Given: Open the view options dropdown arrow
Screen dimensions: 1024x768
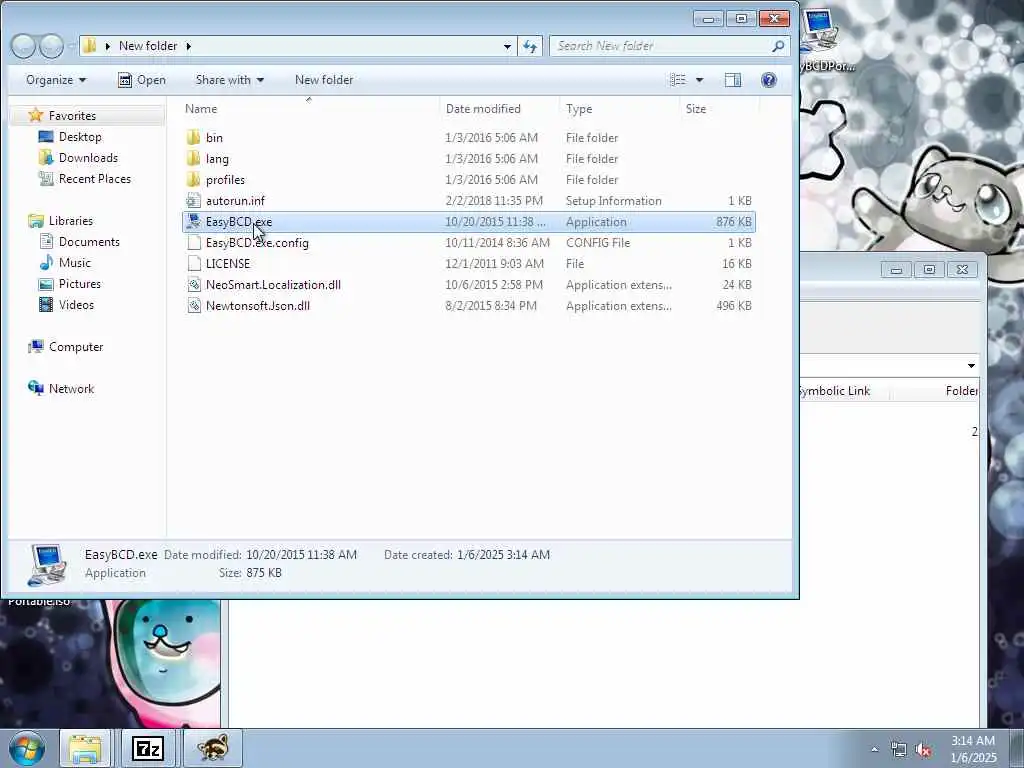Looking at the screenshot, I should tap(699, 80).
